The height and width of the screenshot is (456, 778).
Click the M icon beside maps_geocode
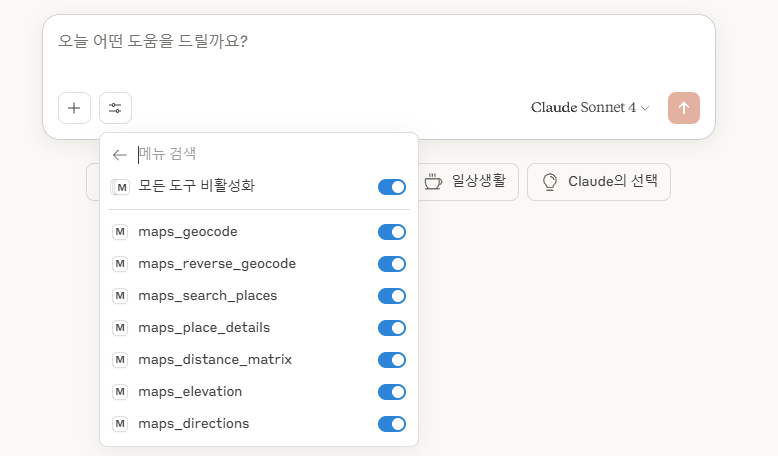[120, 232]
